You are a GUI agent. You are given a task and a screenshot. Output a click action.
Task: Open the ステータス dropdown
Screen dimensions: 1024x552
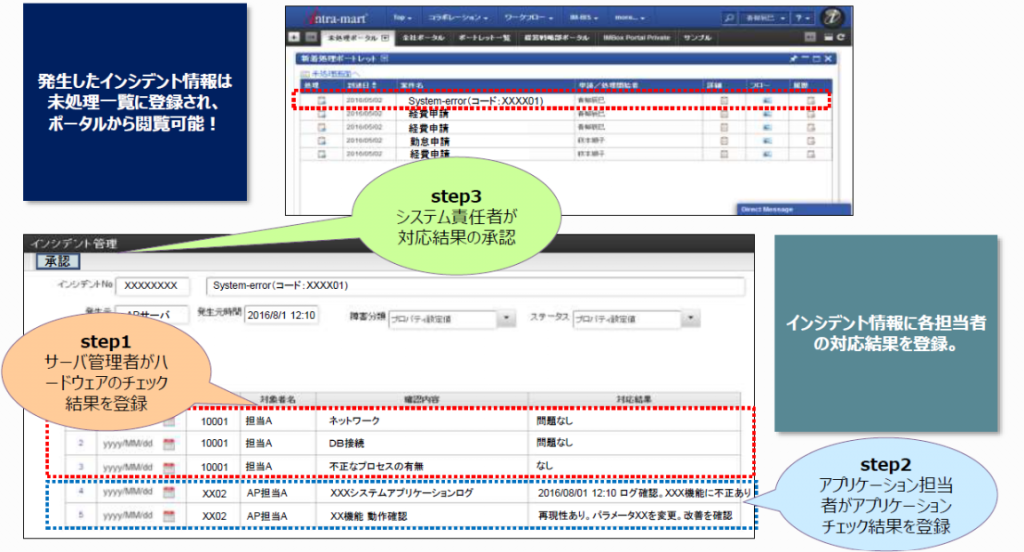click(690, 319)
